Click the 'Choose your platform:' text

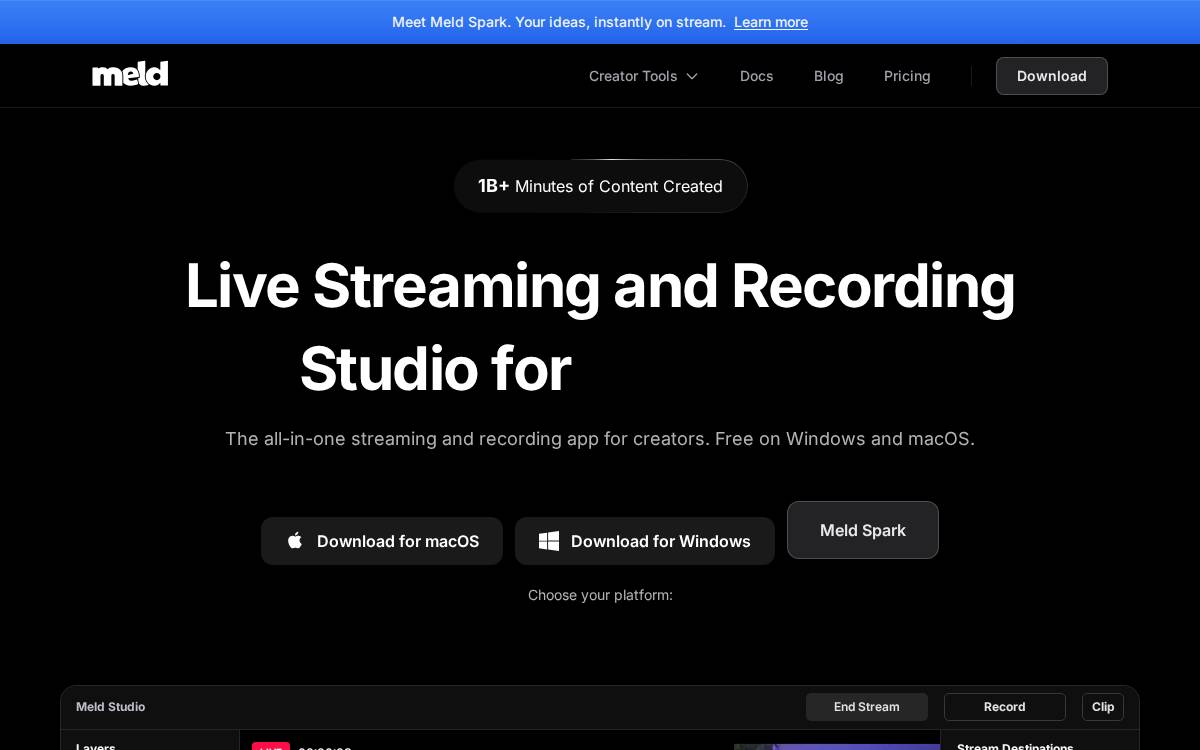(x=600, y=595)
